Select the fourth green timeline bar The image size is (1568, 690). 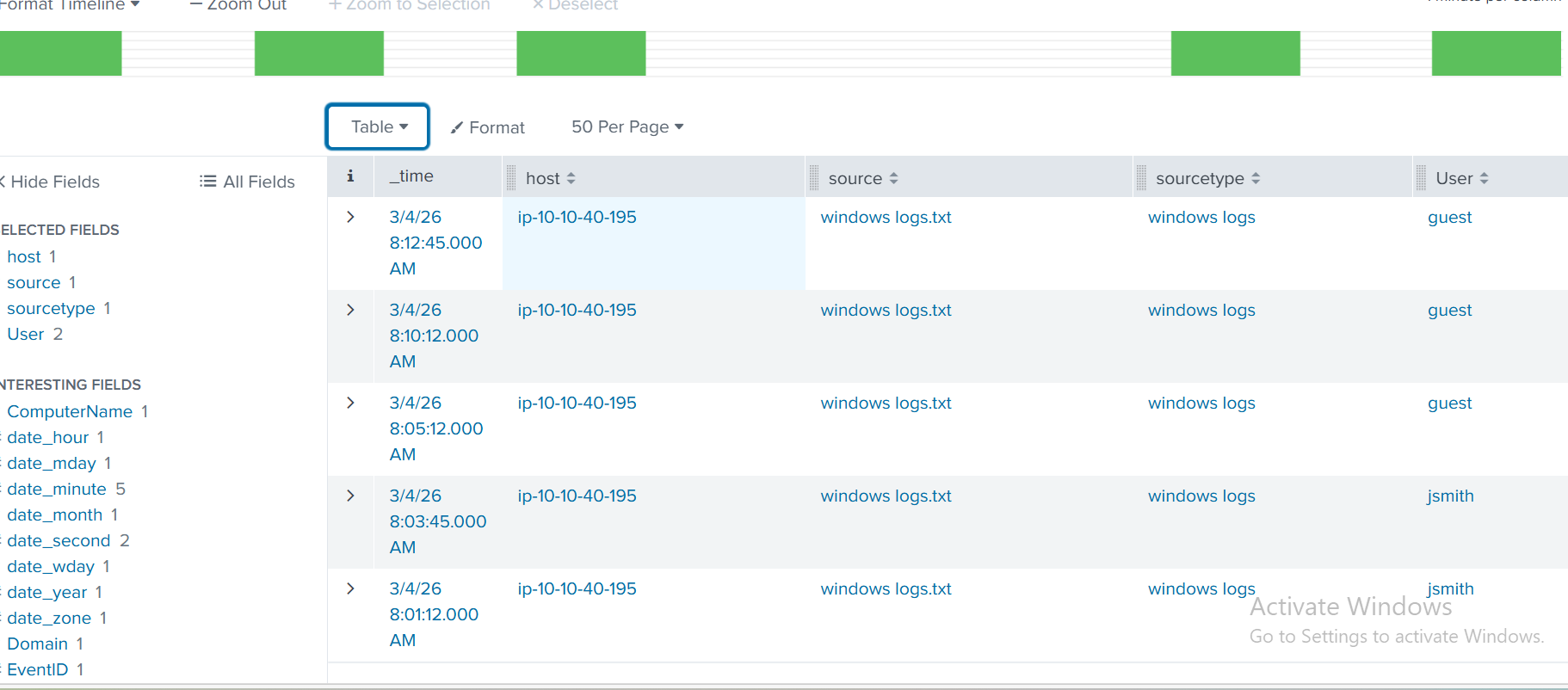coord(1236,53)
